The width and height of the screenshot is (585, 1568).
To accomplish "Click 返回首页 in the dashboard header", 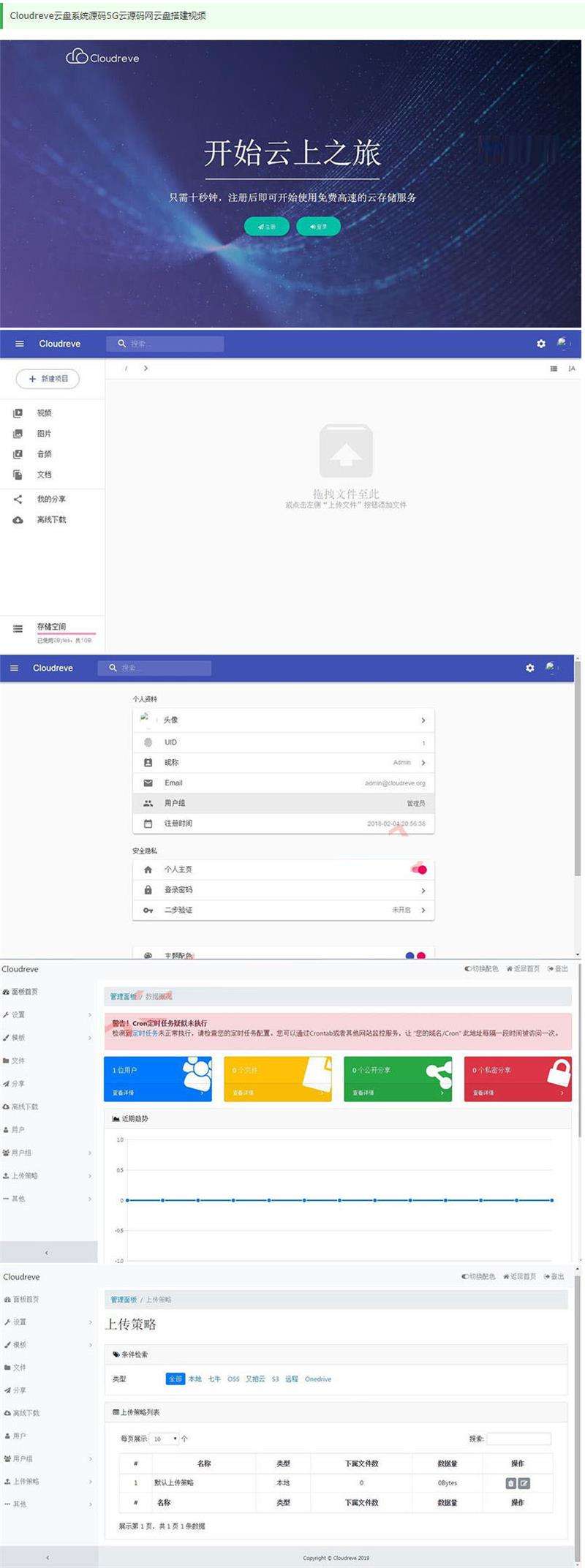I will pyautogui.click(x=522, y=969).
